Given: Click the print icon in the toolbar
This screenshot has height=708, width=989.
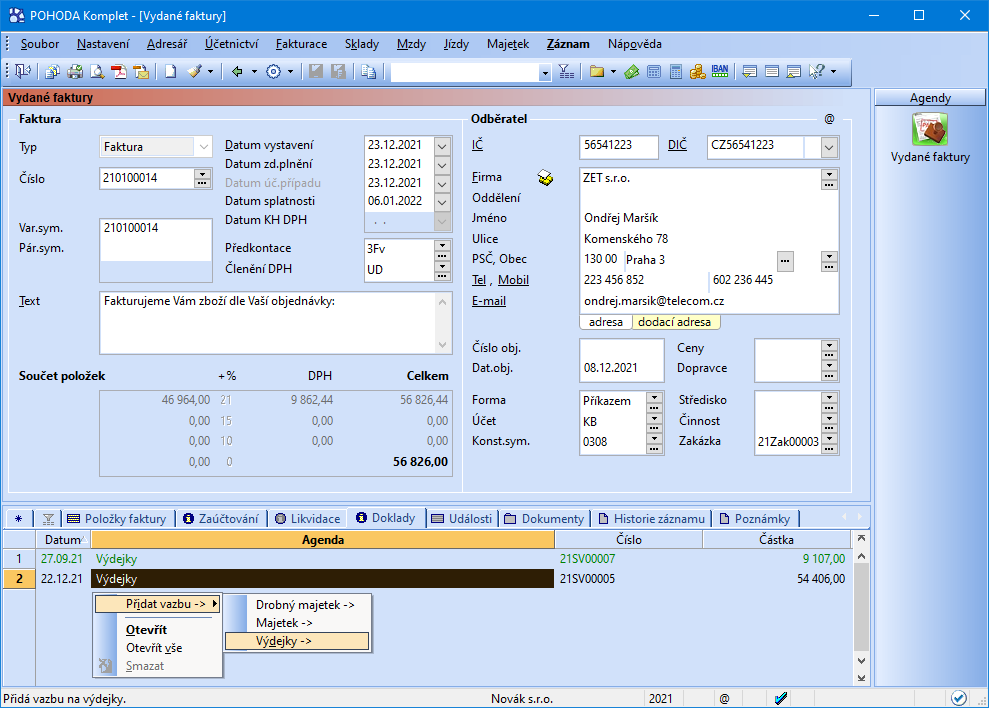Looking at the screenshot, I should [75, 72].
